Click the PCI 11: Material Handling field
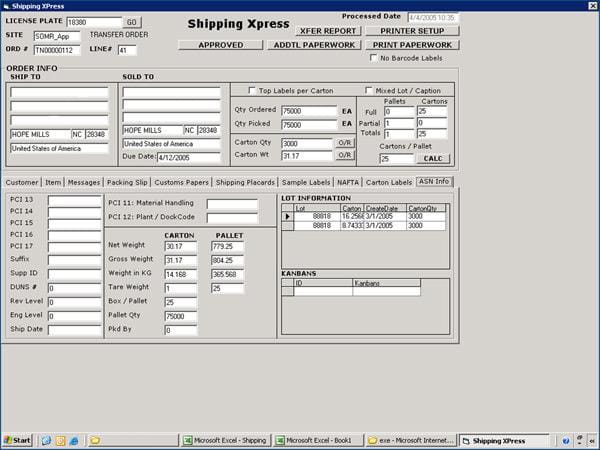Image resolution: width=600 pixels, height=450 pixels. pos(232,204)
